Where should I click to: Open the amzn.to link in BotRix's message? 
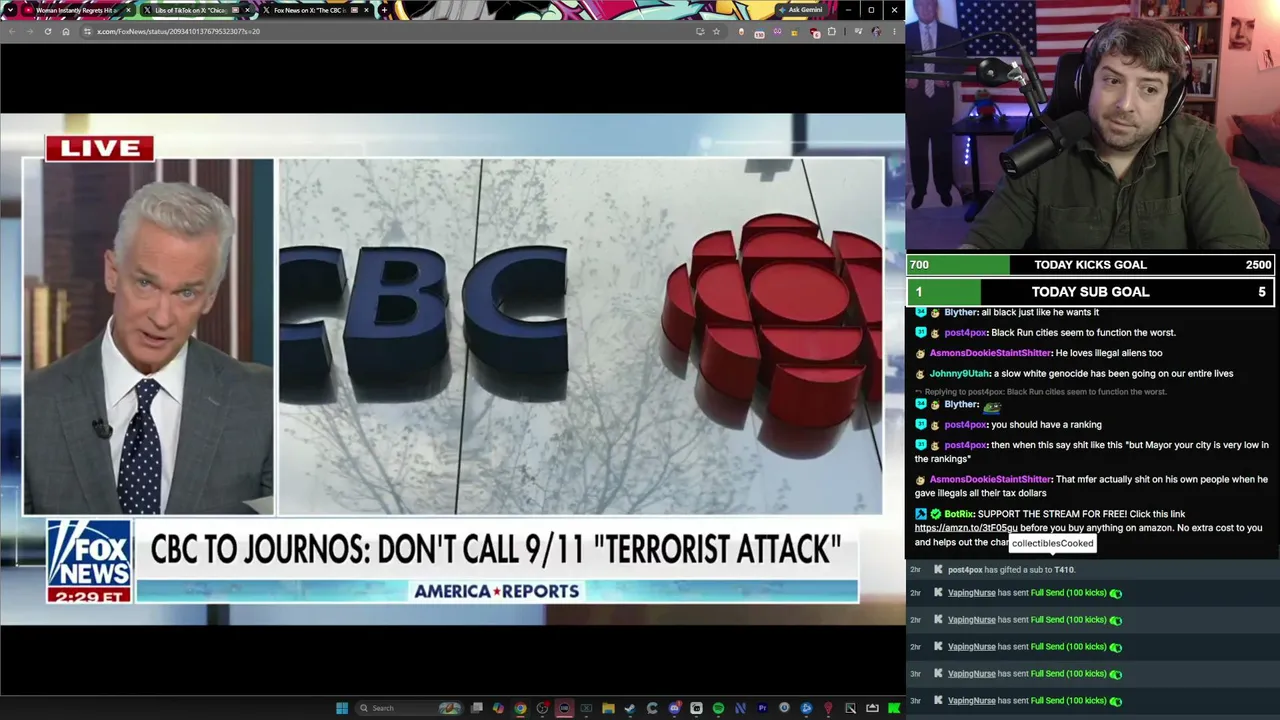[x=966, y=528]
